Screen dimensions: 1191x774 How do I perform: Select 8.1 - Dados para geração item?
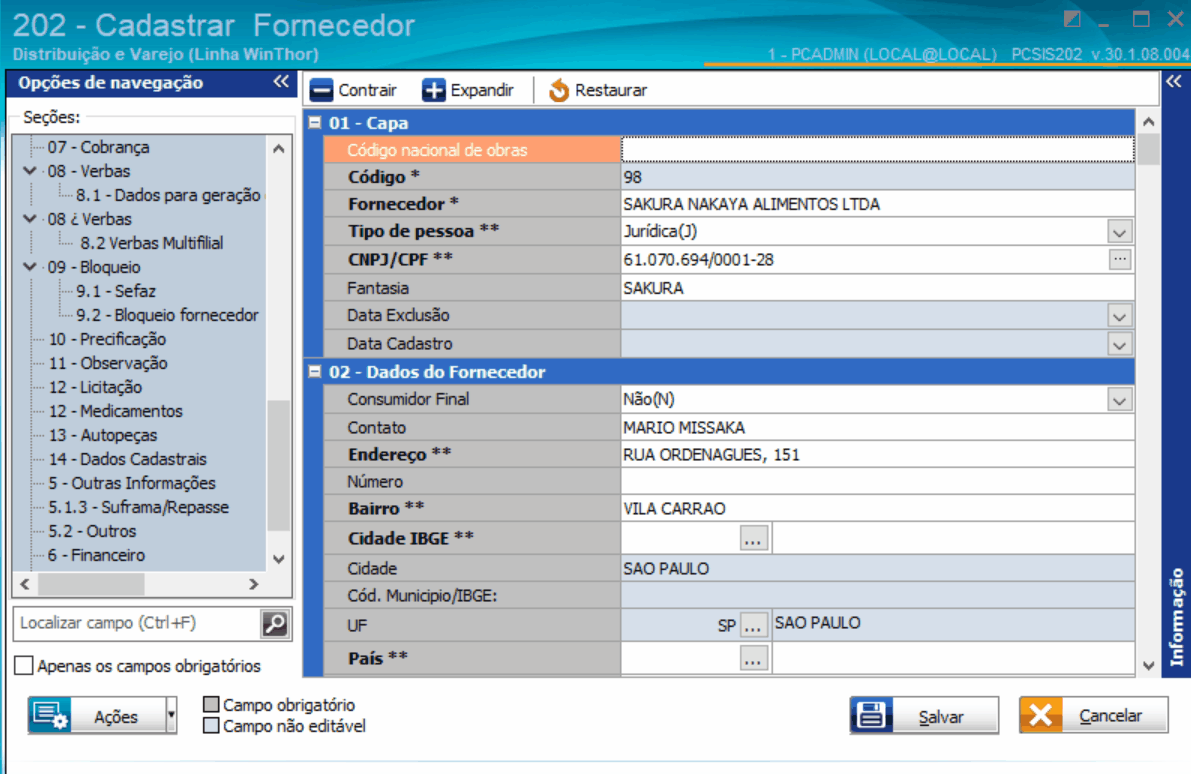(168, 195)
